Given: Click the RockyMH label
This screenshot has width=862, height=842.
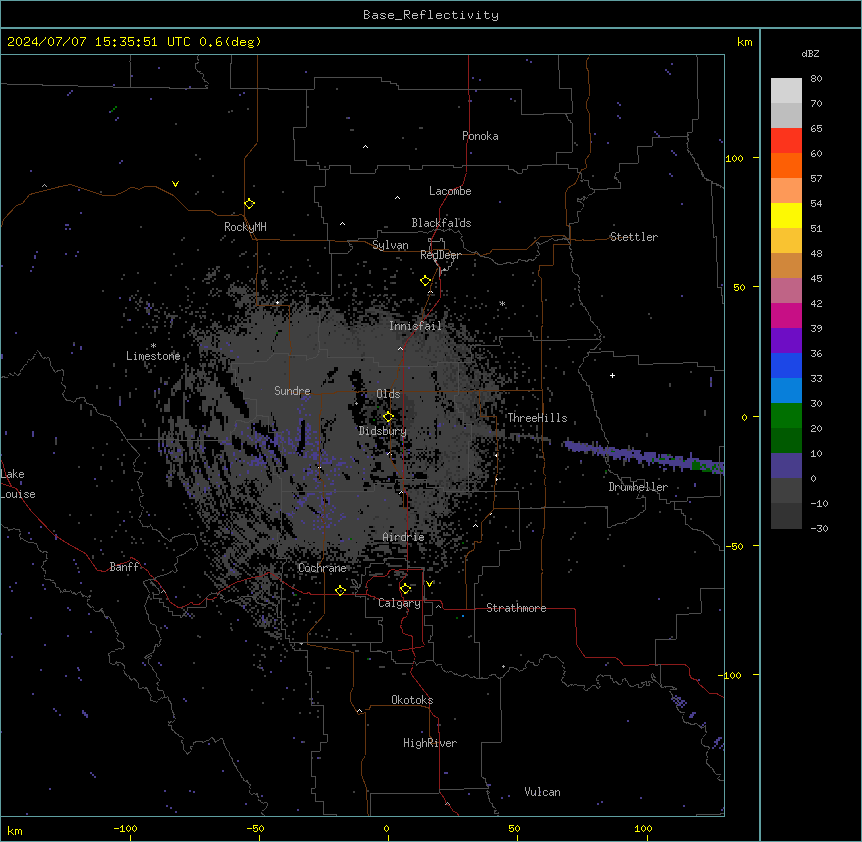Looking at the screenshot, I should tap(245, 226).
